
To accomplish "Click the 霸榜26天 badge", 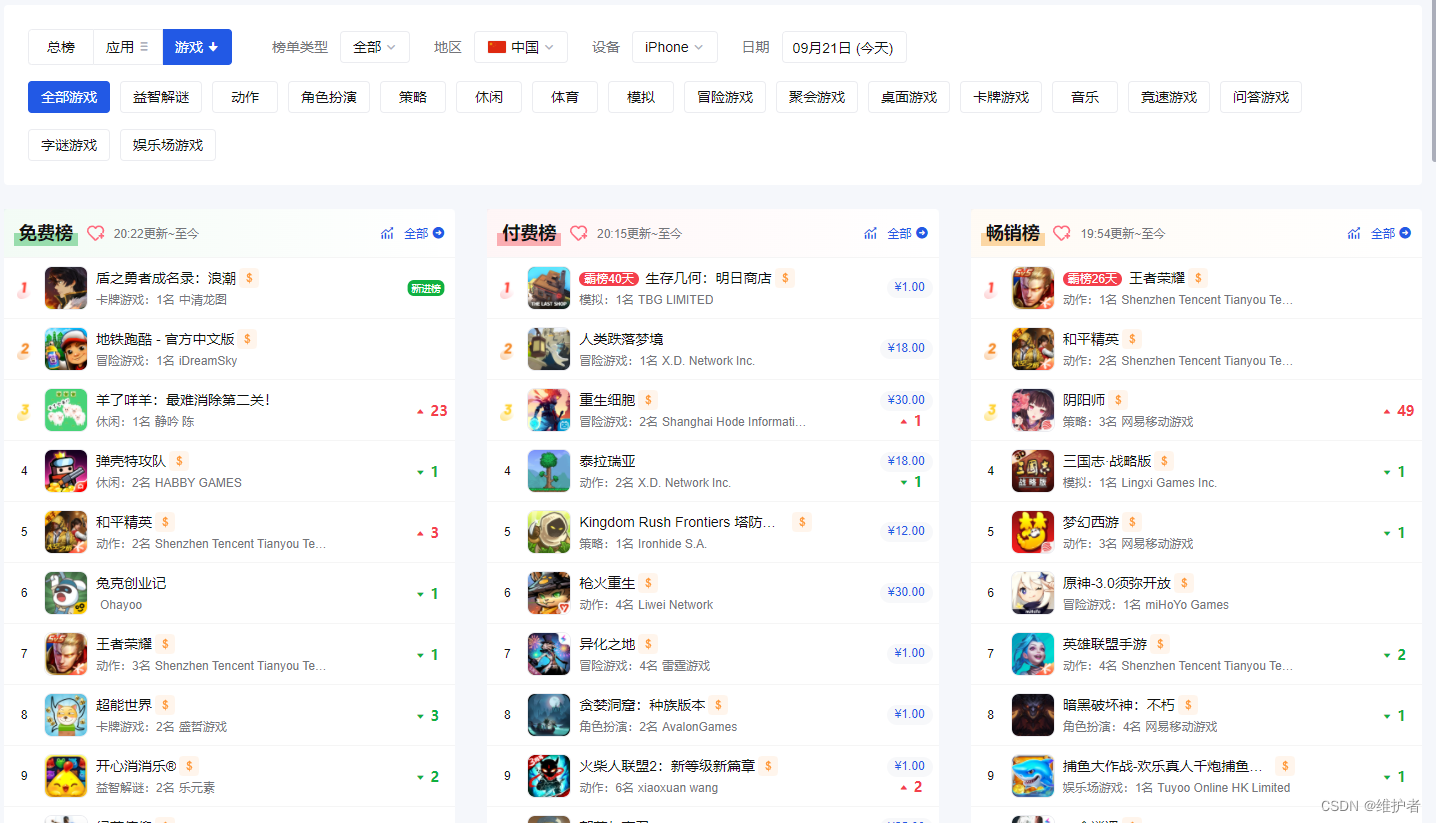I will click(1092, 279).
